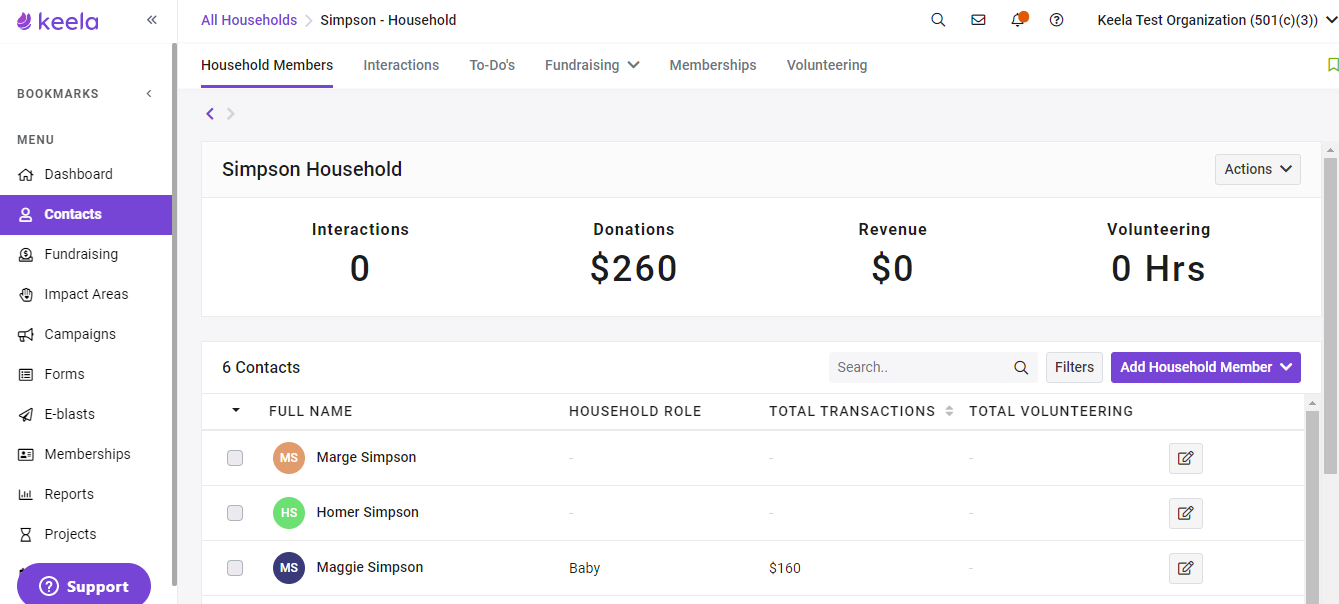Image resolution: width=1339 pixels, height=604 pixels.
Task: Click the search icon in contacts search box
Action: (x=1021, y=367)
